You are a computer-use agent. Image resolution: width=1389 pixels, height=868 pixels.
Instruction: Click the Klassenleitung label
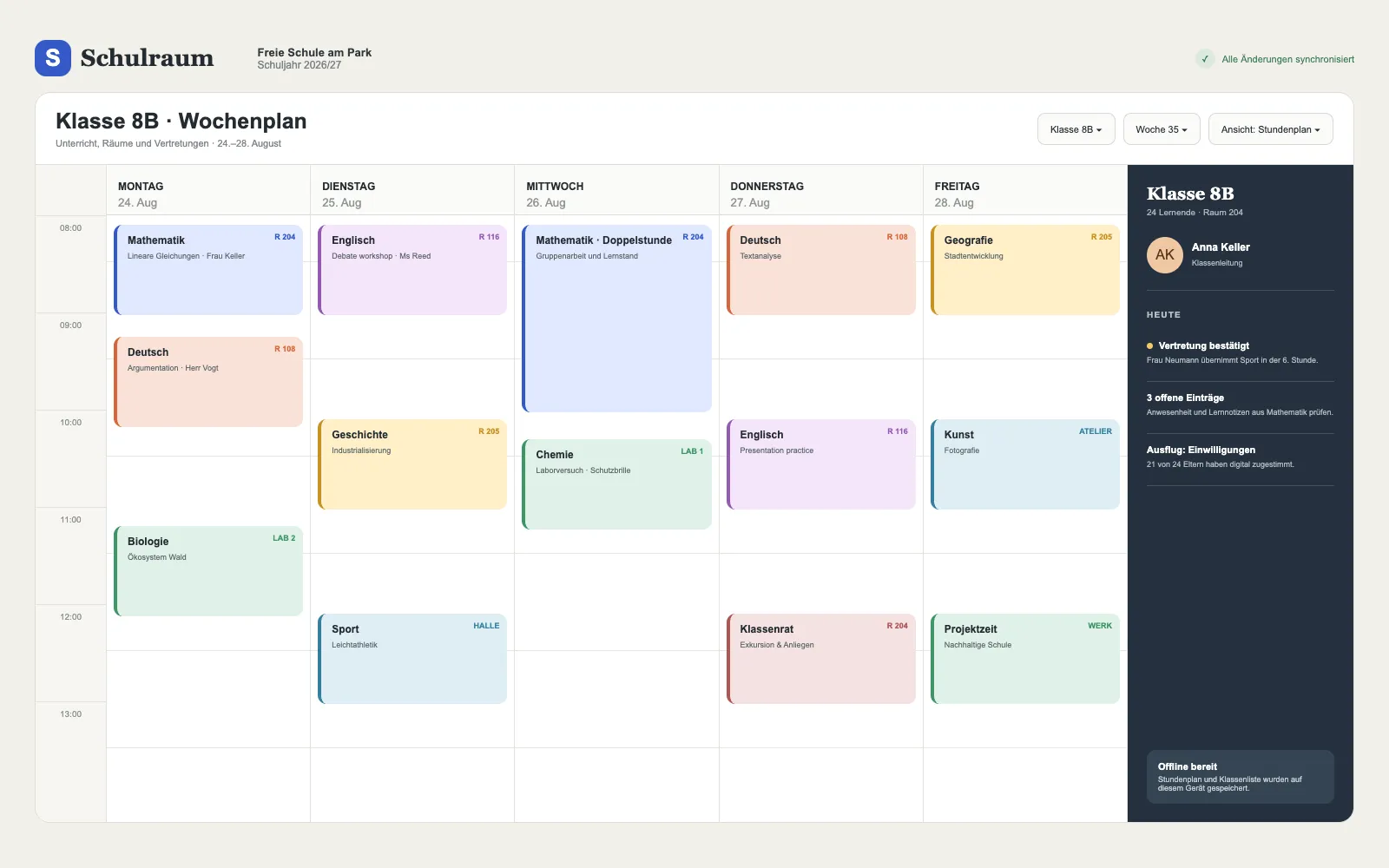[x=1217, y=263]
